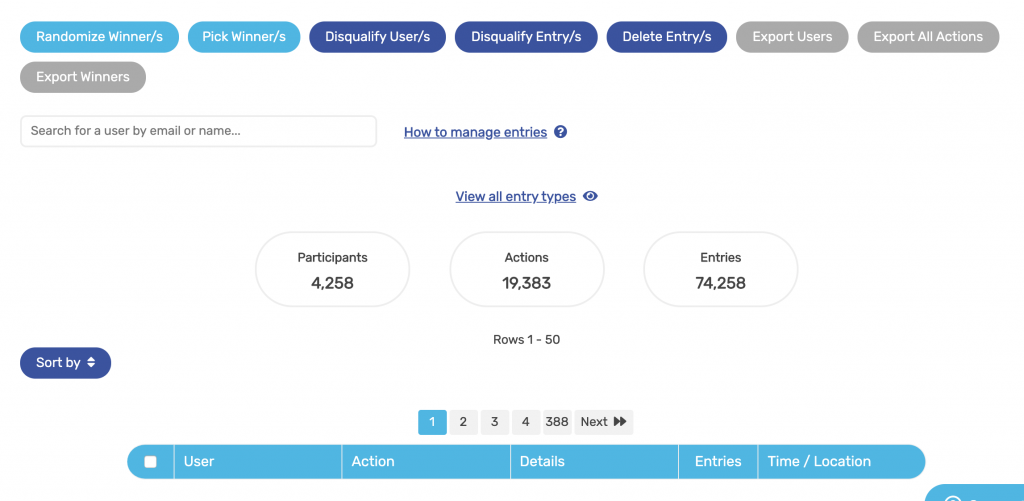1024x501 pixels.
Task: Click Delete Entry/s button
Action: pos(667,37)
